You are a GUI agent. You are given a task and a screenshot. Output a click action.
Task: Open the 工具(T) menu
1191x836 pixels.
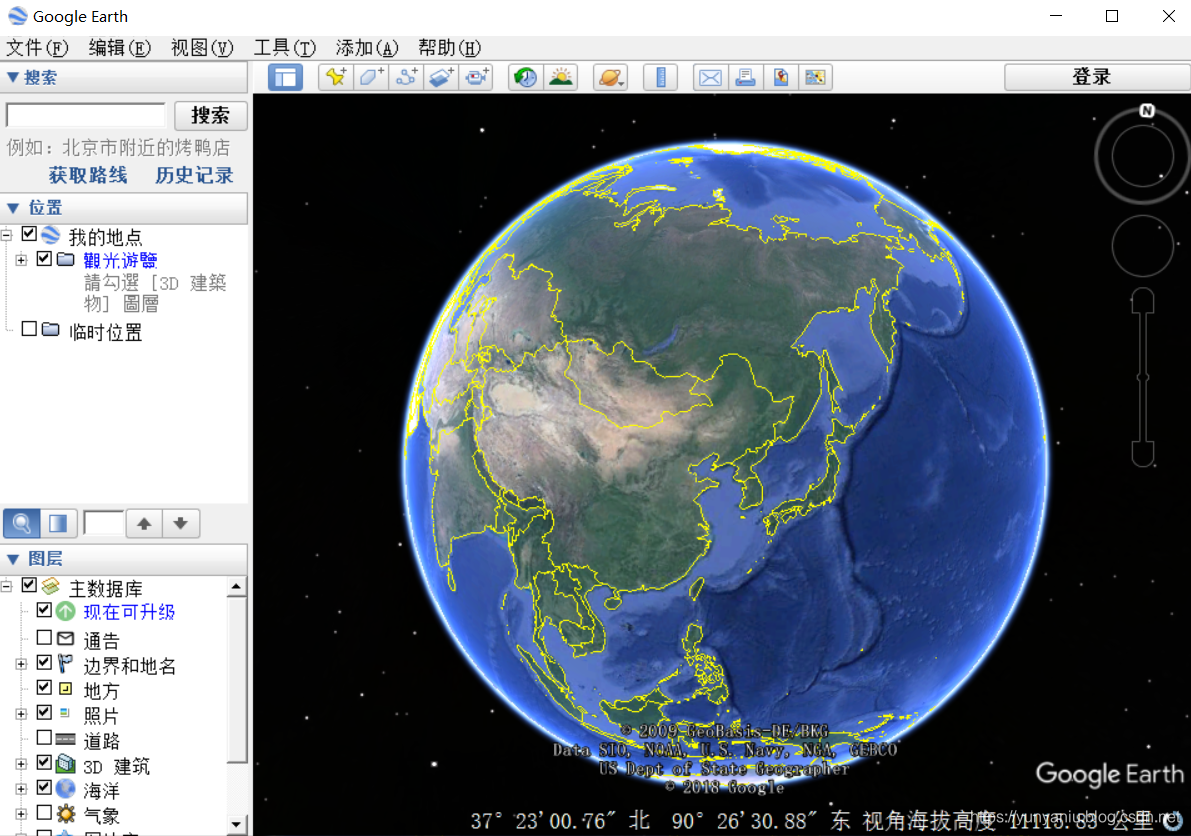click(284, 48)
